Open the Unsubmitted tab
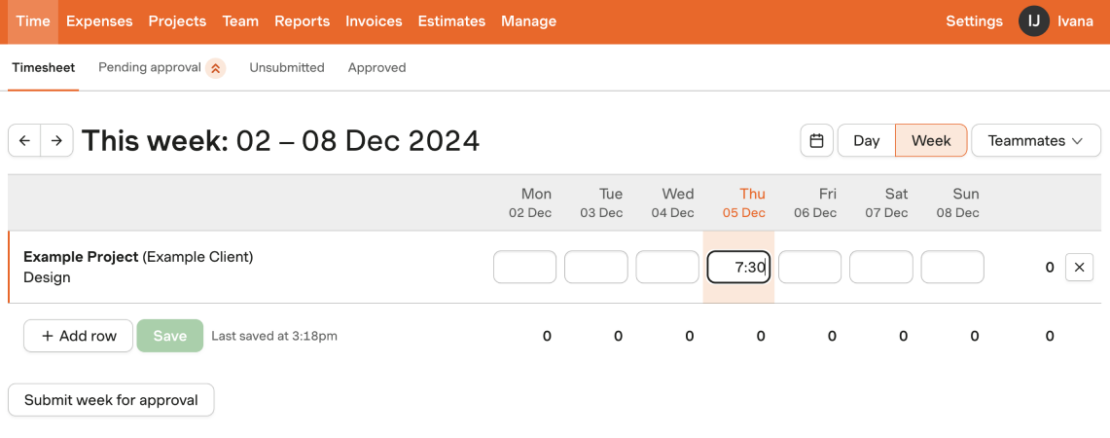The height and width of the screenshot is (438, 1110). [287, 68]
